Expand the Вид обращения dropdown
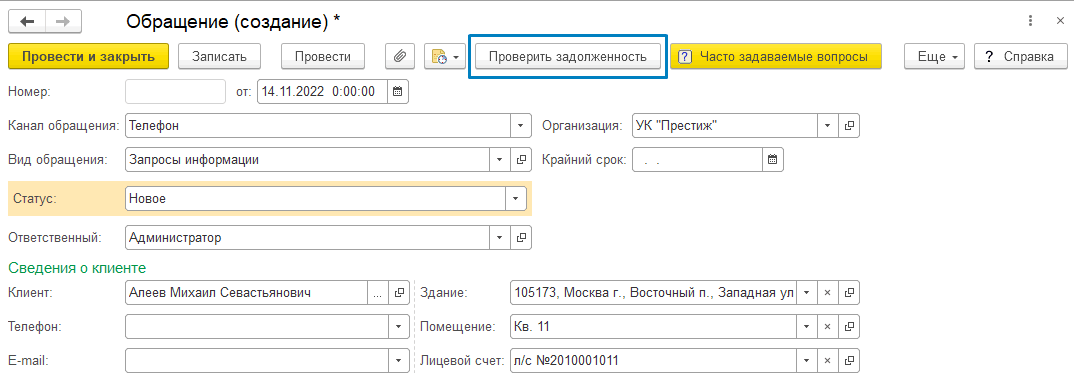Image resolution: width=1074 pixels, height=381 pixels. point(499,160)
